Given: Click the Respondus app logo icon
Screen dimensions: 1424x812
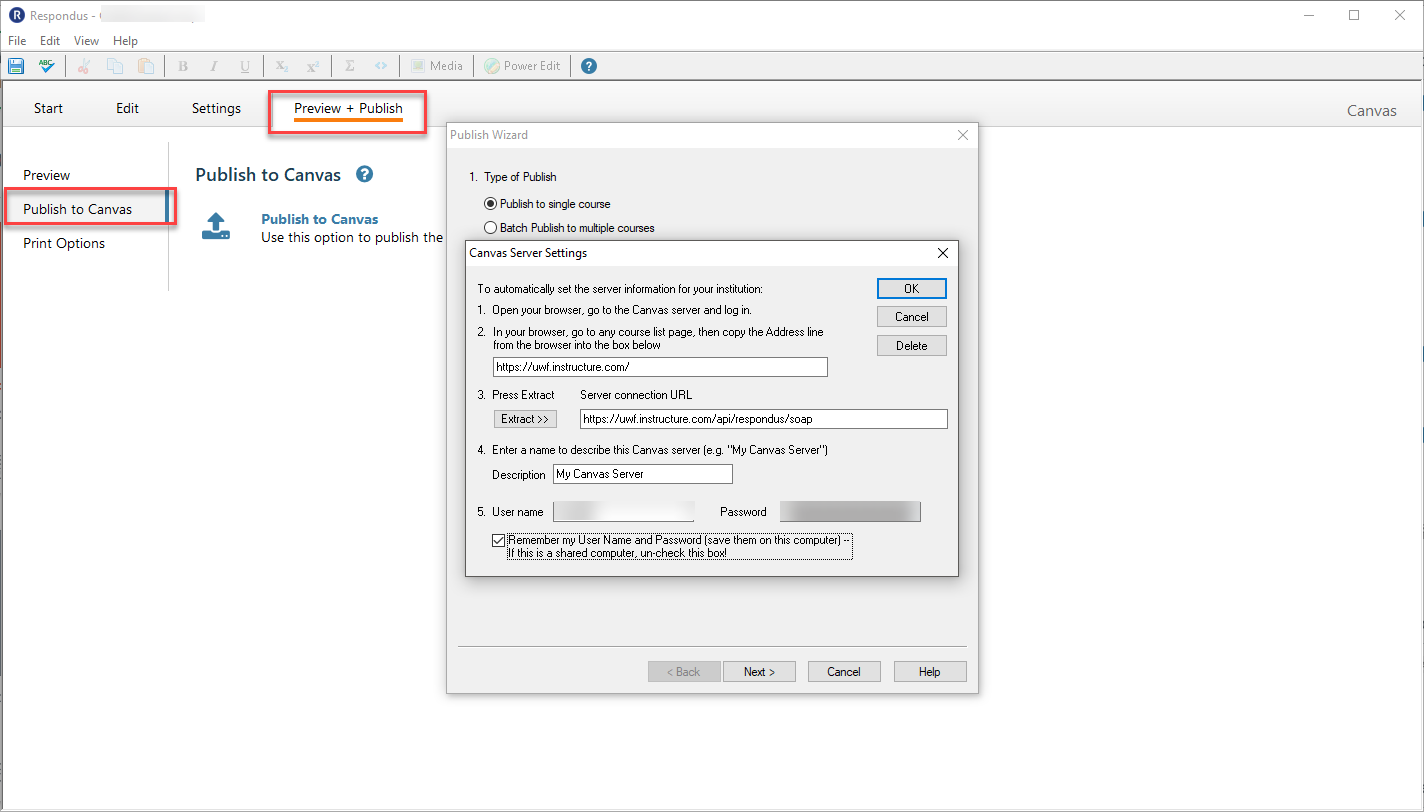Looking at the screenshot, I should (16, 15).
